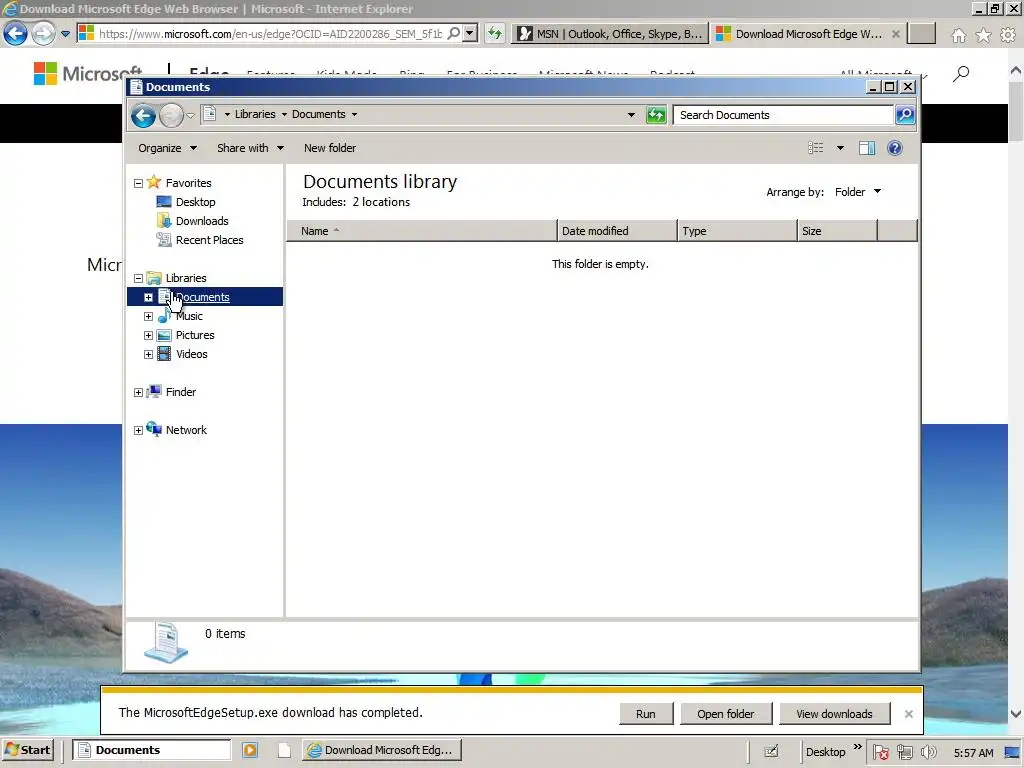Click the Explorer forward arrow button
The image size is (1024, 768).
point(171,116)
